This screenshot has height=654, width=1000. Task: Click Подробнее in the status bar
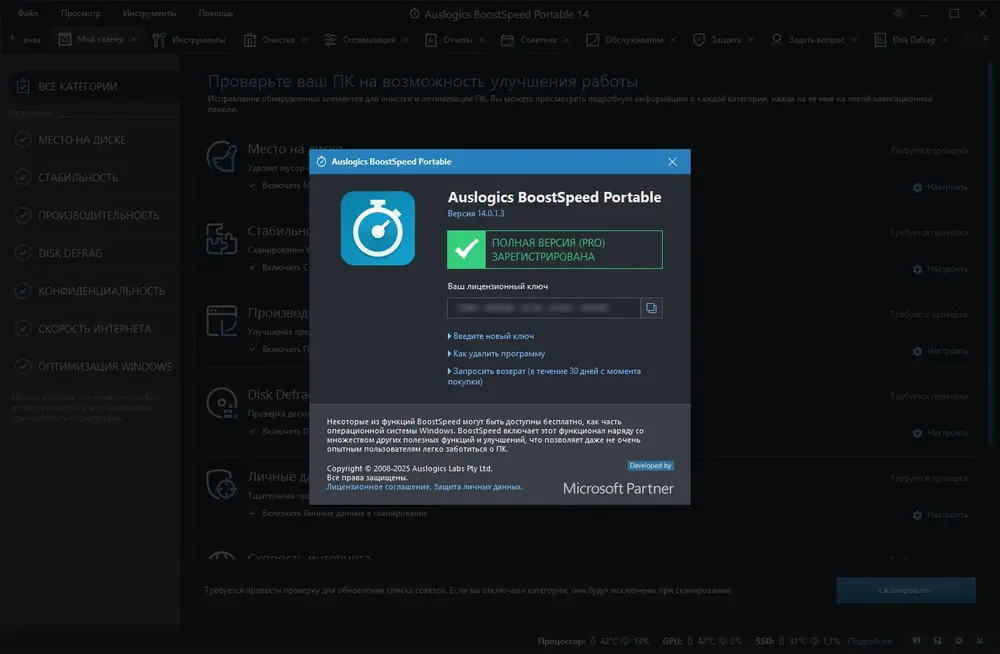pos(870,641)
